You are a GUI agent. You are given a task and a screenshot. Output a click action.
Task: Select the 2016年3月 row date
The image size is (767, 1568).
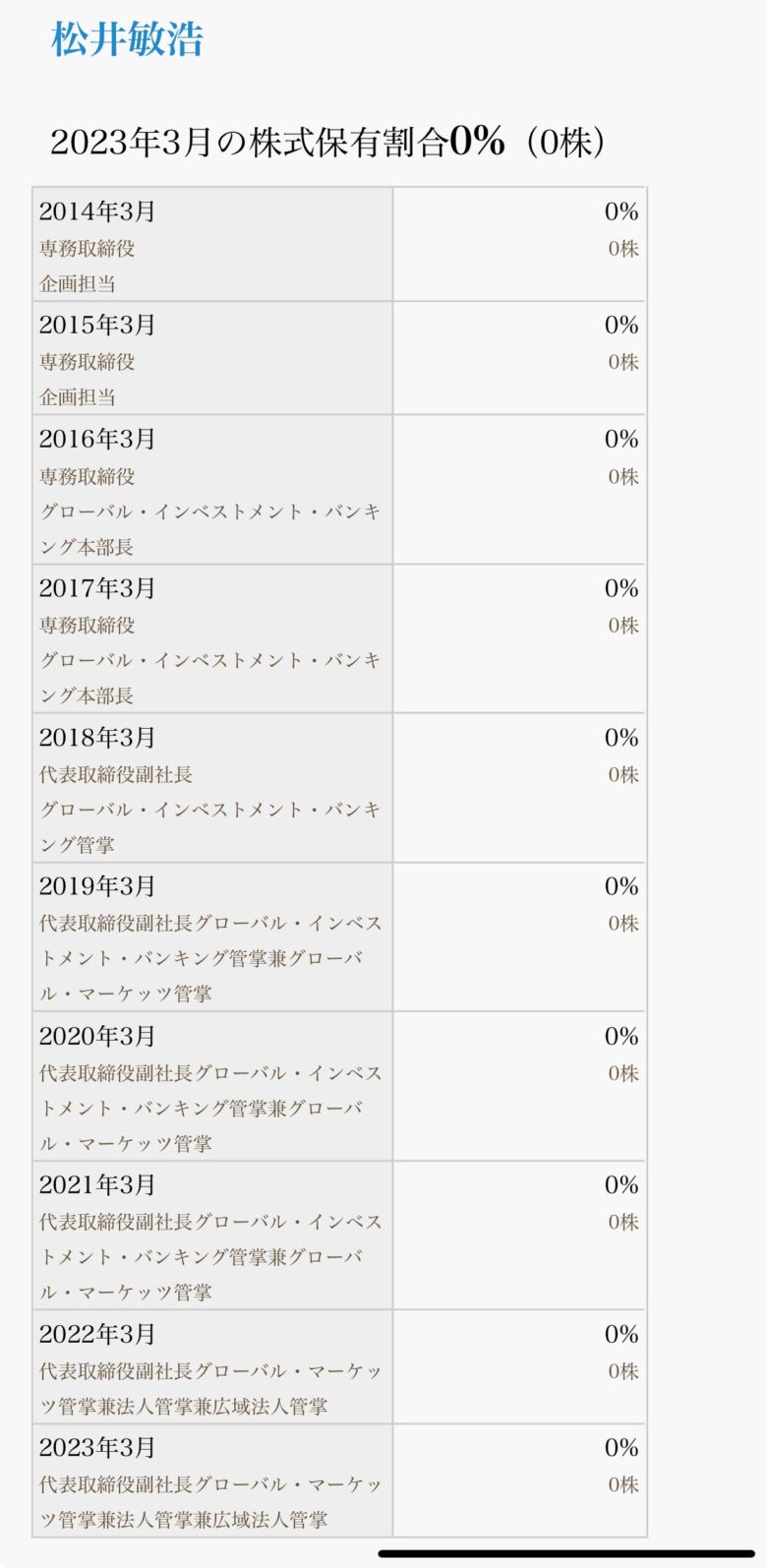click(x=97, y=440)
